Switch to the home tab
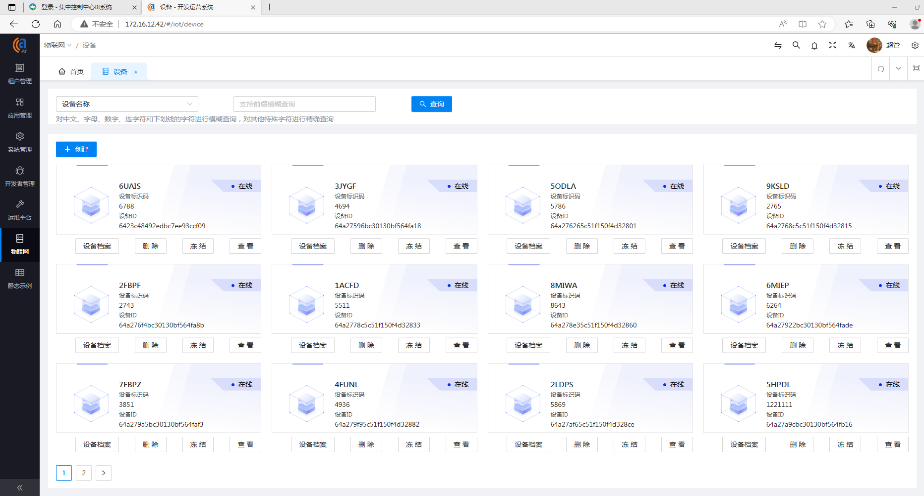Image resolution: width=924 pixels, height=496 pixels. pyautogui.click(x=71, y=72)
